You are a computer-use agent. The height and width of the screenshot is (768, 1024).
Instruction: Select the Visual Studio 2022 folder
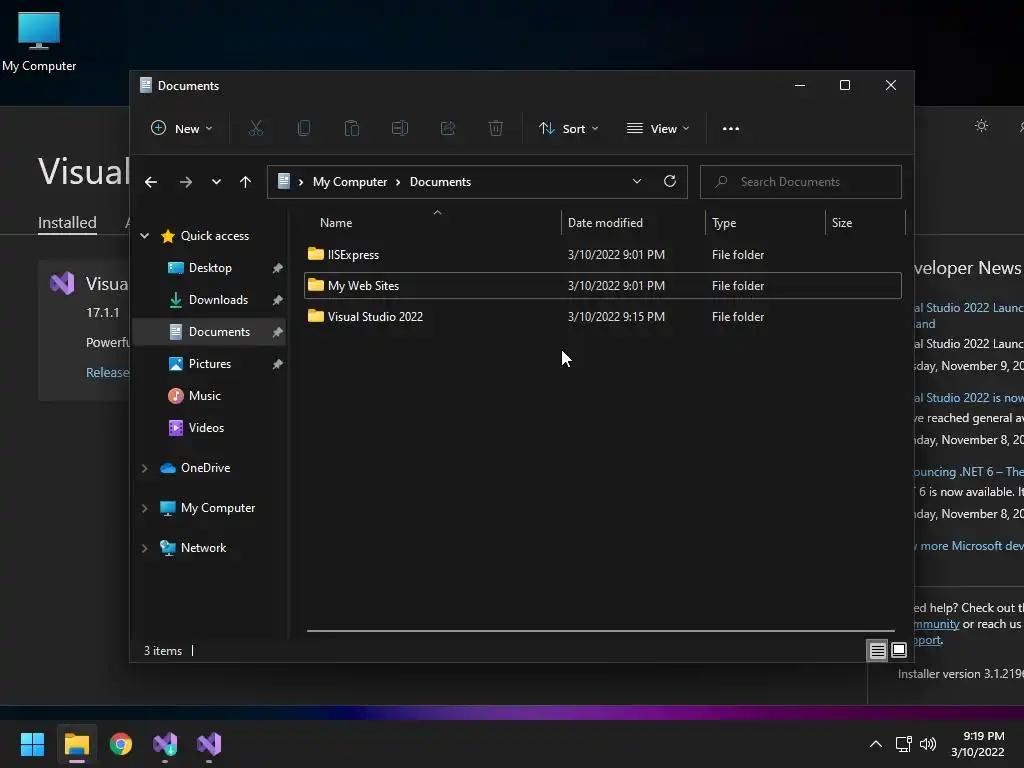[602, 317]
